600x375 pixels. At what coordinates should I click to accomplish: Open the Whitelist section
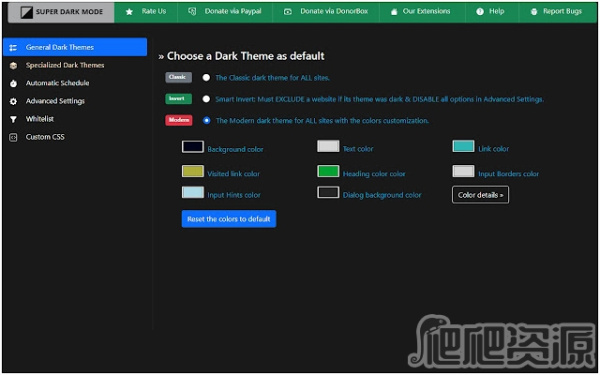coord(75,119)
